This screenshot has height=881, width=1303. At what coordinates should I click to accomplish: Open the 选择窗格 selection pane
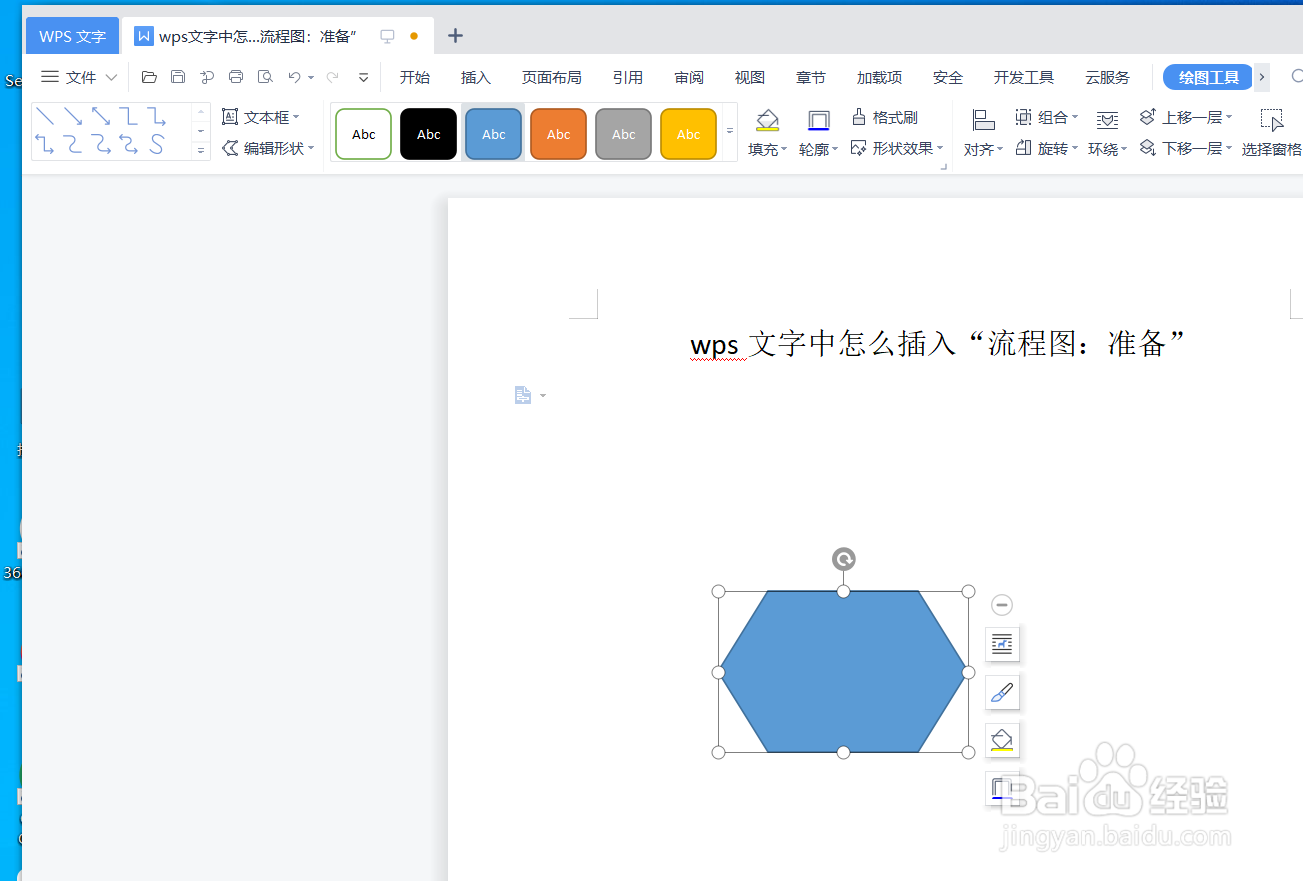1272,134
